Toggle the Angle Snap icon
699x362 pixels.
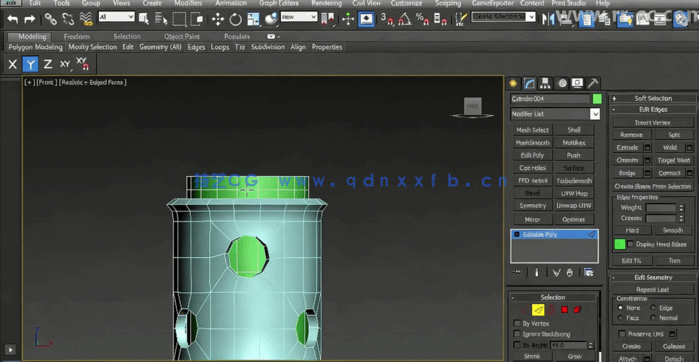point(404,19)
